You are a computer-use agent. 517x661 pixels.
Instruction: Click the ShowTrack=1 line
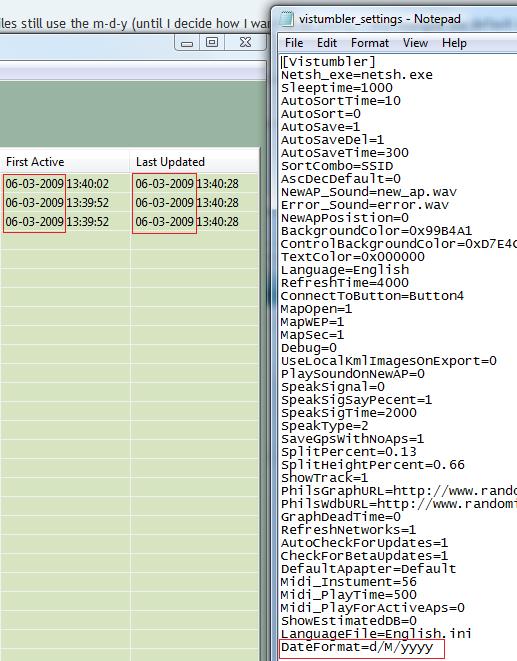coord(324,478)
